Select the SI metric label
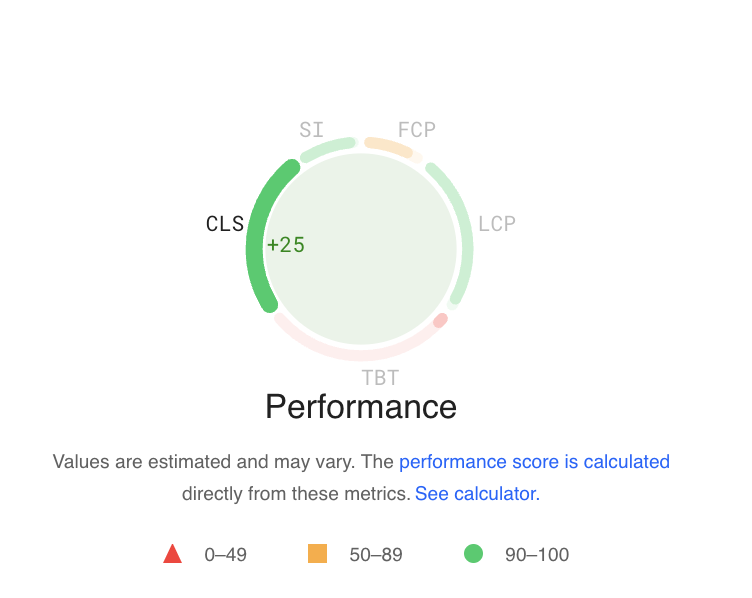Viewport: 752px width, 598px height. [312, 130]
